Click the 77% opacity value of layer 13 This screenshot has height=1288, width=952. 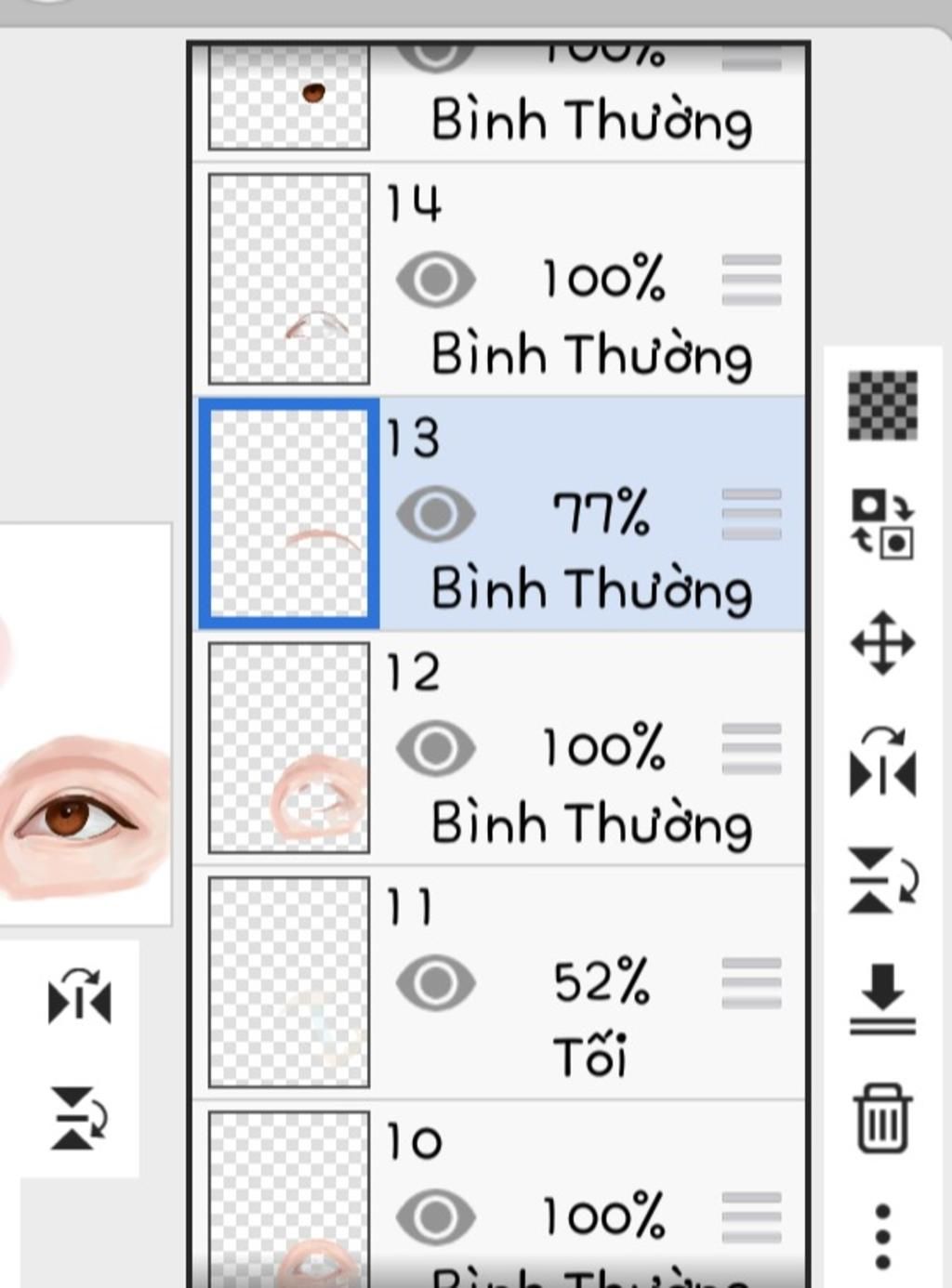[x=602, y=513]
